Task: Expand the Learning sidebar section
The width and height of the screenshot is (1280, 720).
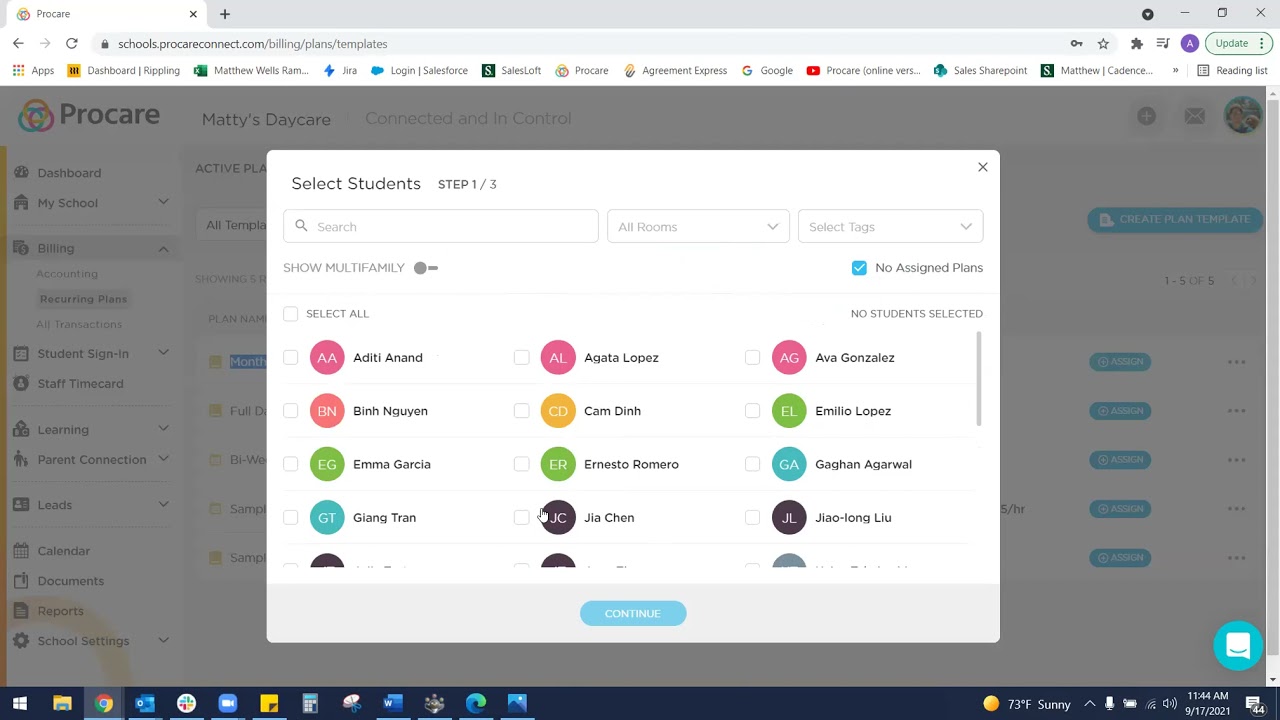Action: click(163, 429)
